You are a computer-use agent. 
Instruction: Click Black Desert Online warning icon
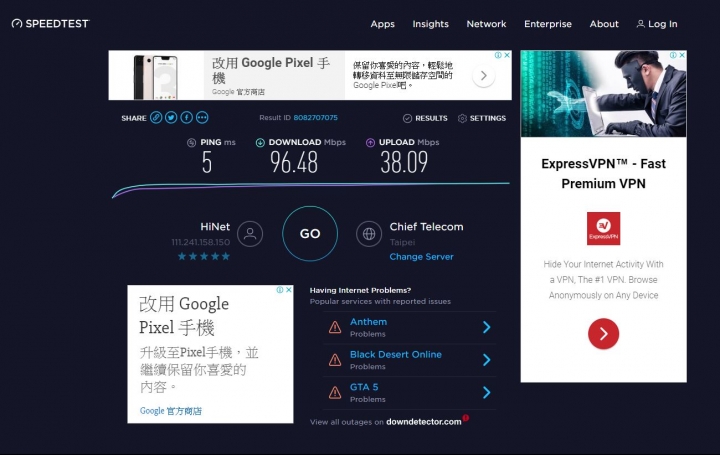click(x=335, y=360)
